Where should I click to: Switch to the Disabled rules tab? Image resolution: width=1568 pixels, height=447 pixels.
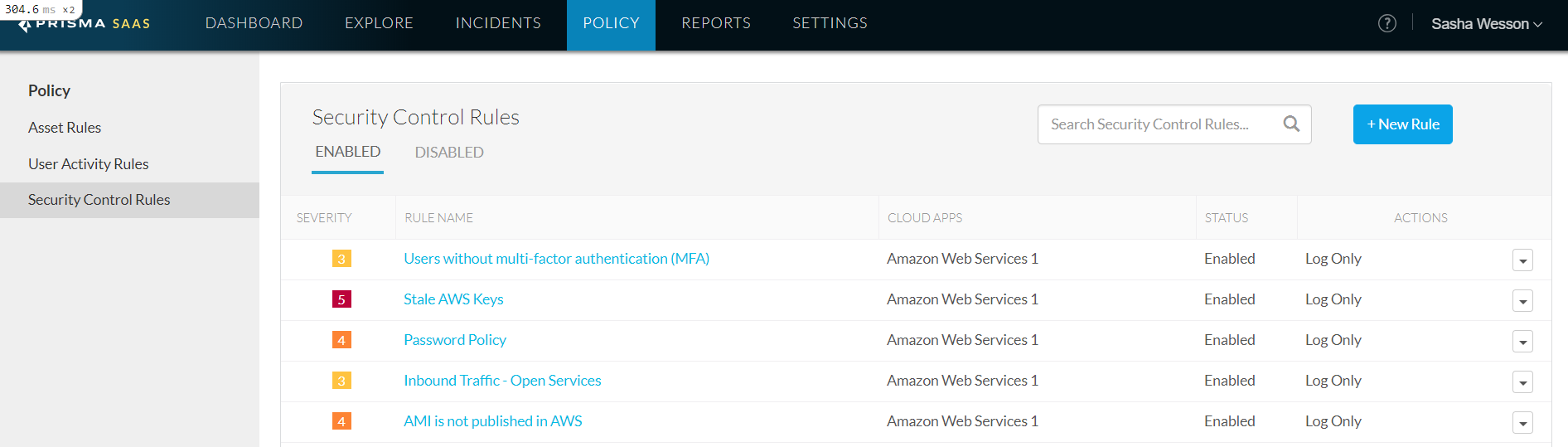[448, 153]
